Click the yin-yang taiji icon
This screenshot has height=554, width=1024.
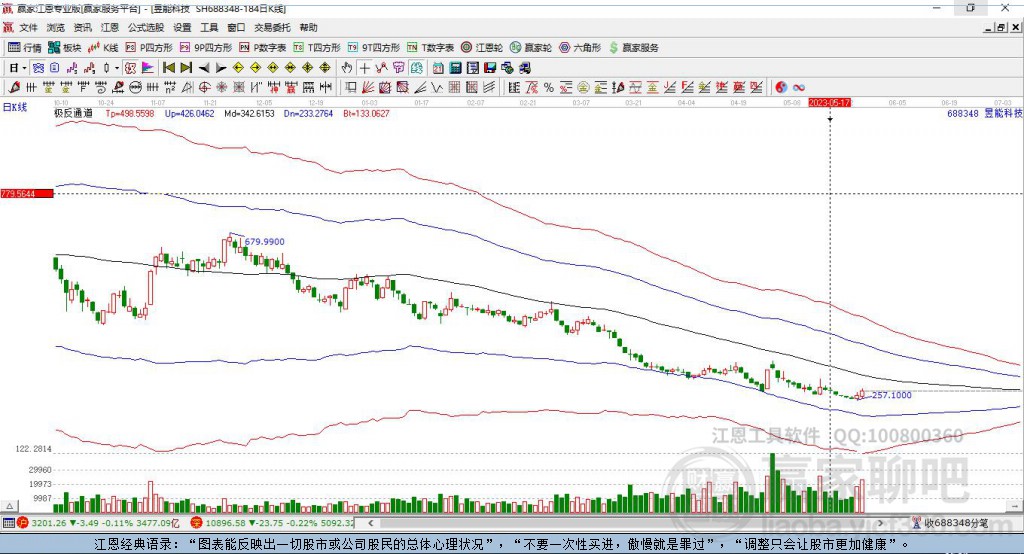[781, 87]
